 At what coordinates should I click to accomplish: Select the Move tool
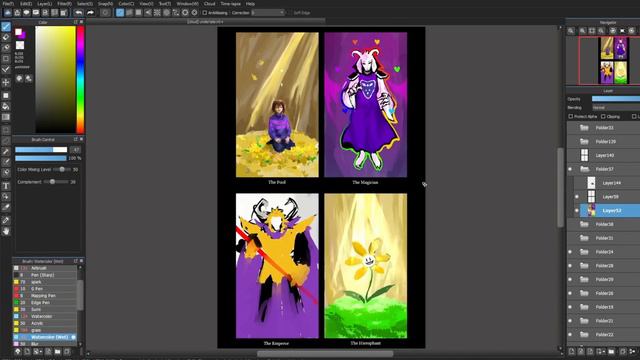(6, 82)
